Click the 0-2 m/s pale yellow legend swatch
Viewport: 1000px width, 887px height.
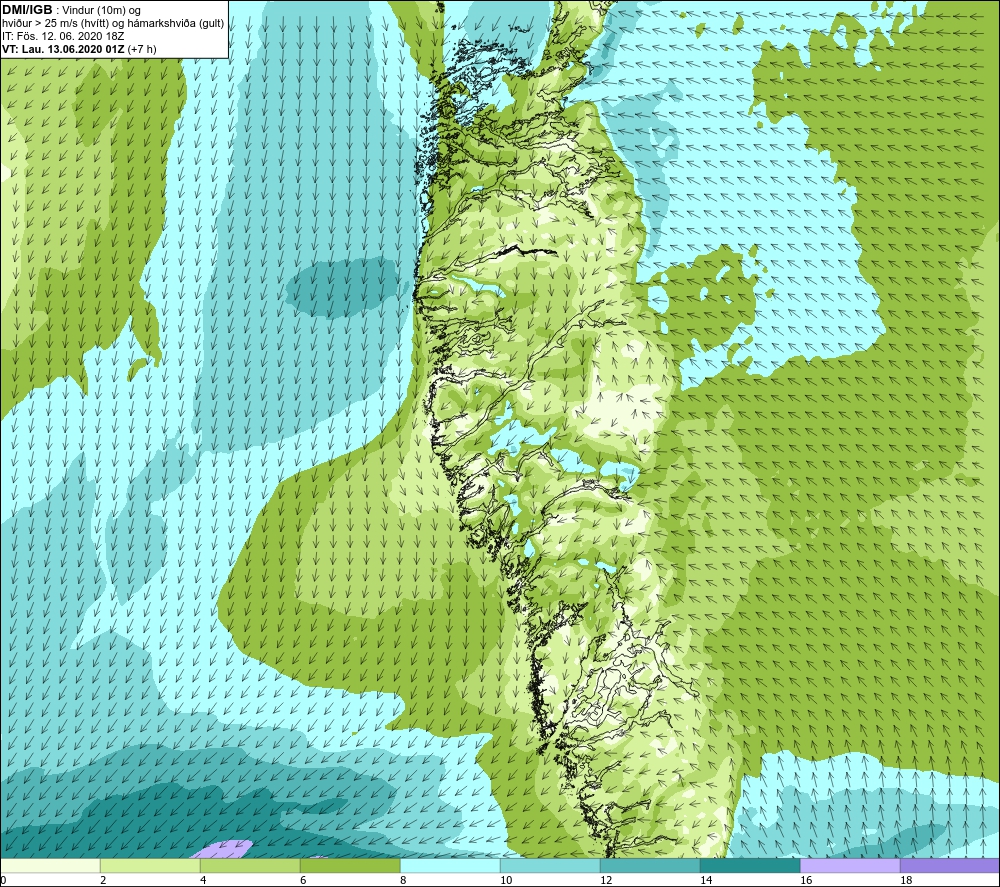point(50,866)
